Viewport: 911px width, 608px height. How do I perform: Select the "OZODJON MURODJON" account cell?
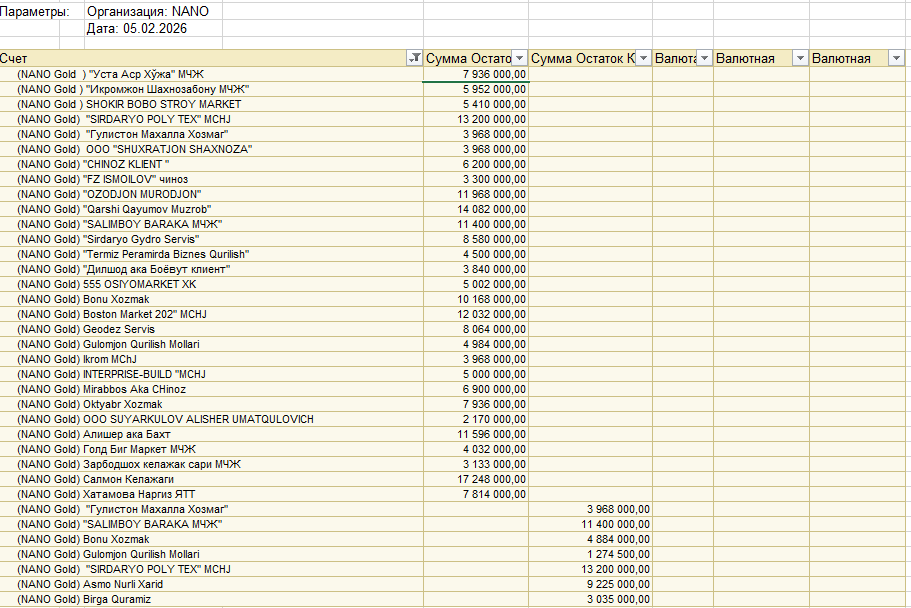(x=211, y=194)
